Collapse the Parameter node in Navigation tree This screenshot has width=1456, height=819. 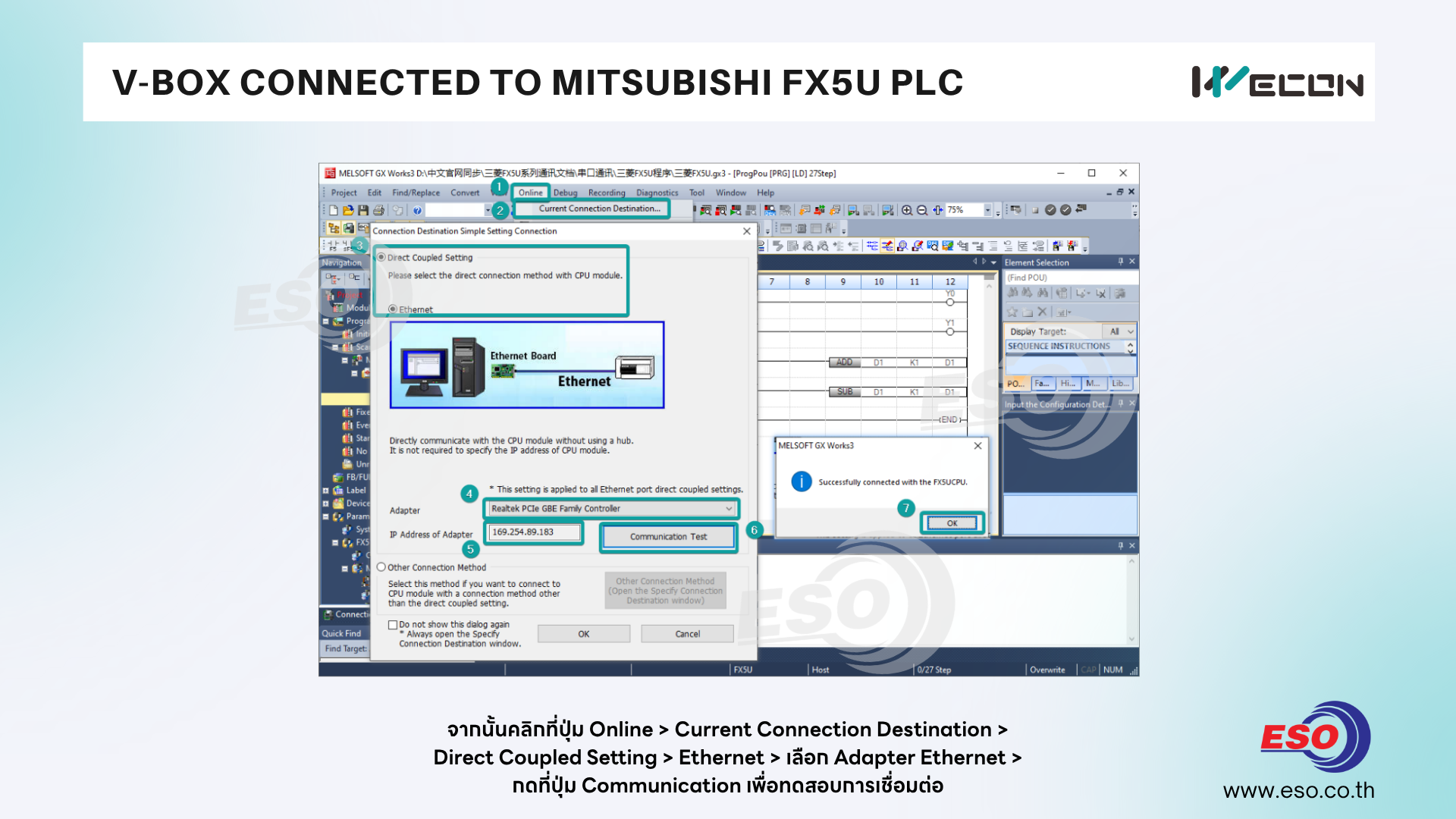(326, 516)
